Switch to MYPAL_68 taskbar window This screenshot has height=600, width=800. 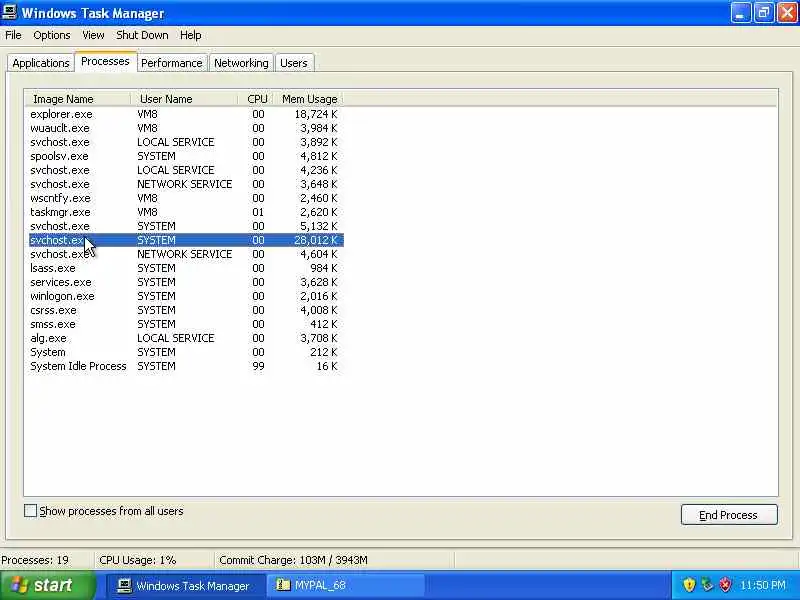[x=345, y=585]
